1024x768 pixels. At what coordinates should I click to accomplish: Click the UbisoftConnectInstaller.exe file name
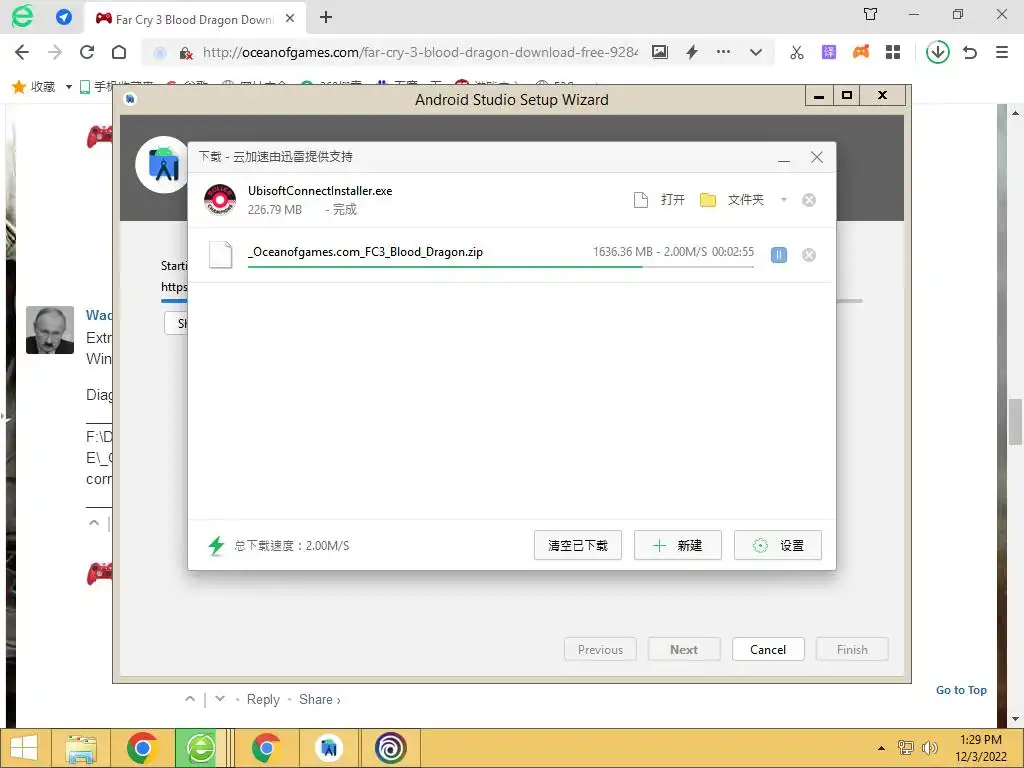[x=320, y=191]
